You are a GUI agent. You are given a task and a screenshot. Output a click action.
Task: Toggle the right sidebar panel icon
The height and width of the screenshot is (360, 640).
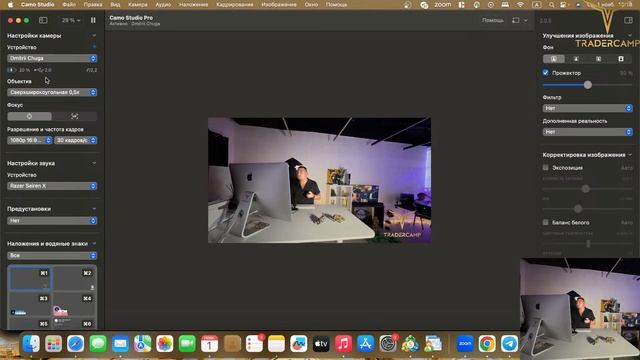click(x=628, y=20)
